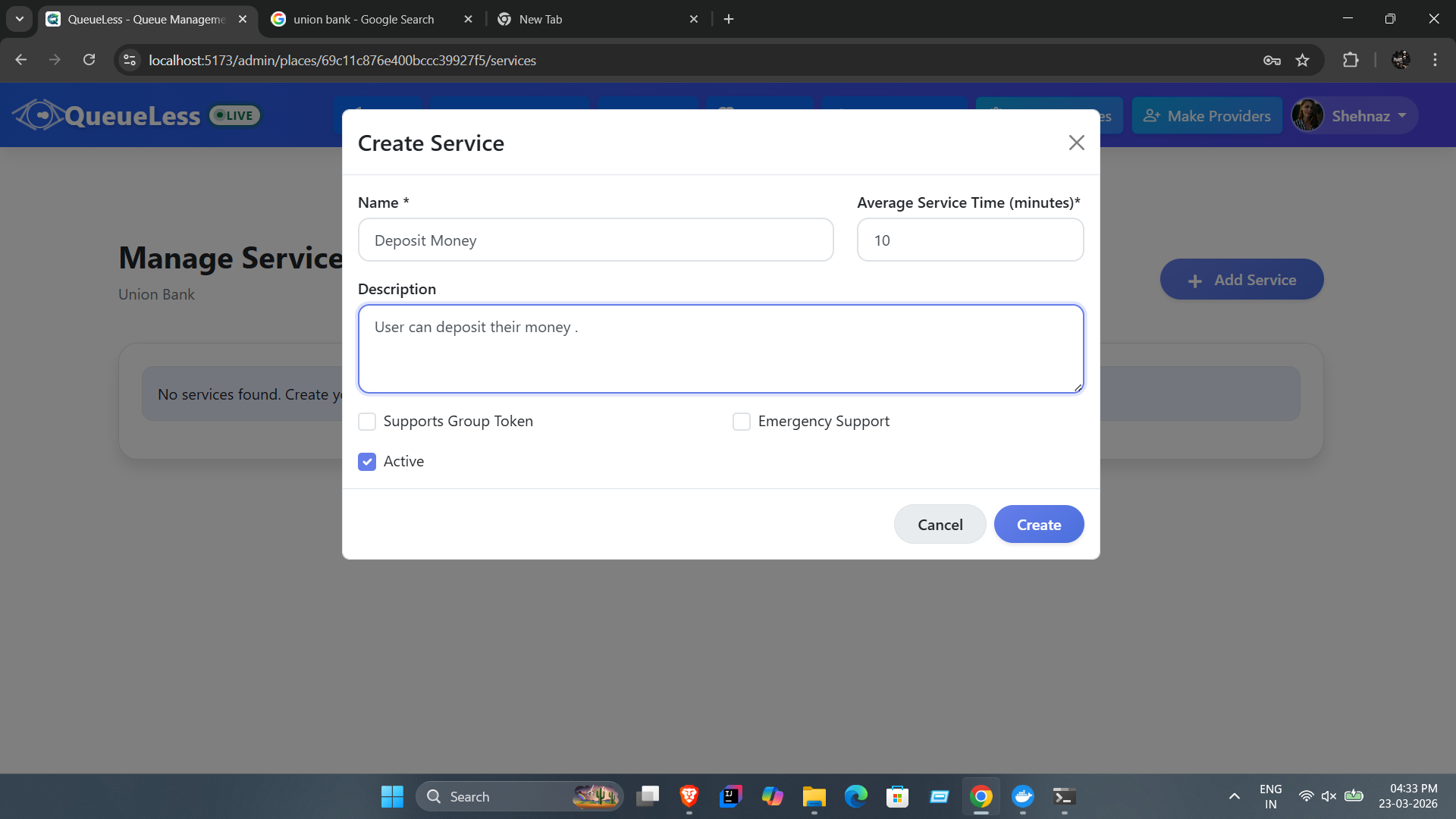Uncheck the Active checkbox
1456x819 pixels.
pyautogui.click(x=367, y=462)
